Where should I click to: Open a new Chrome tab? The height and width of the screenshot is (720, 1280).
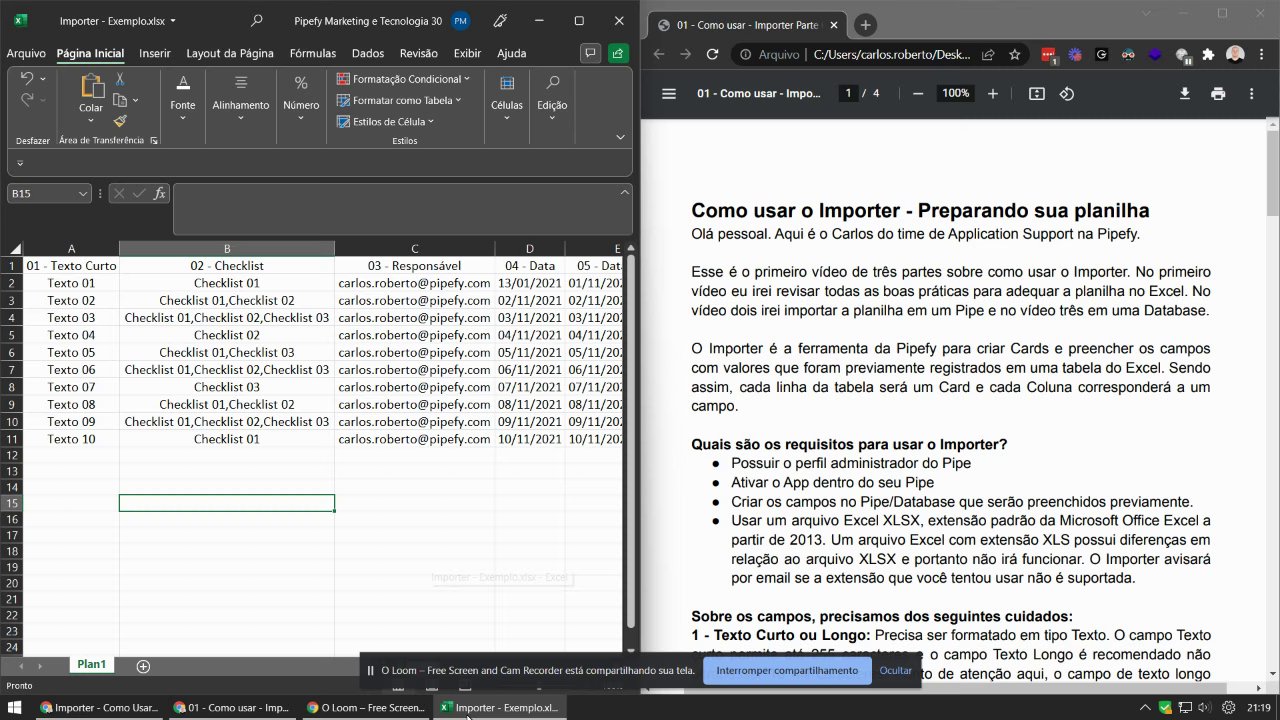tap(865, 25)
